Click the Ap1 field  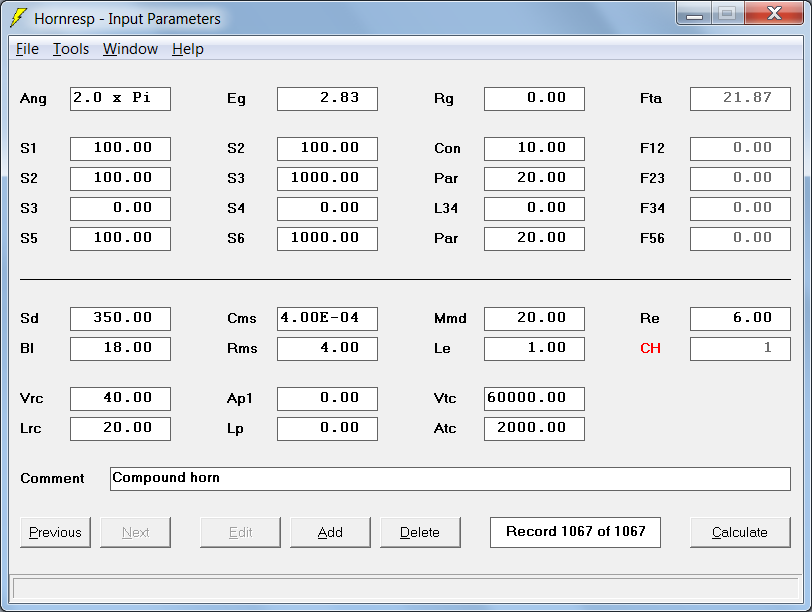[327, 399]
